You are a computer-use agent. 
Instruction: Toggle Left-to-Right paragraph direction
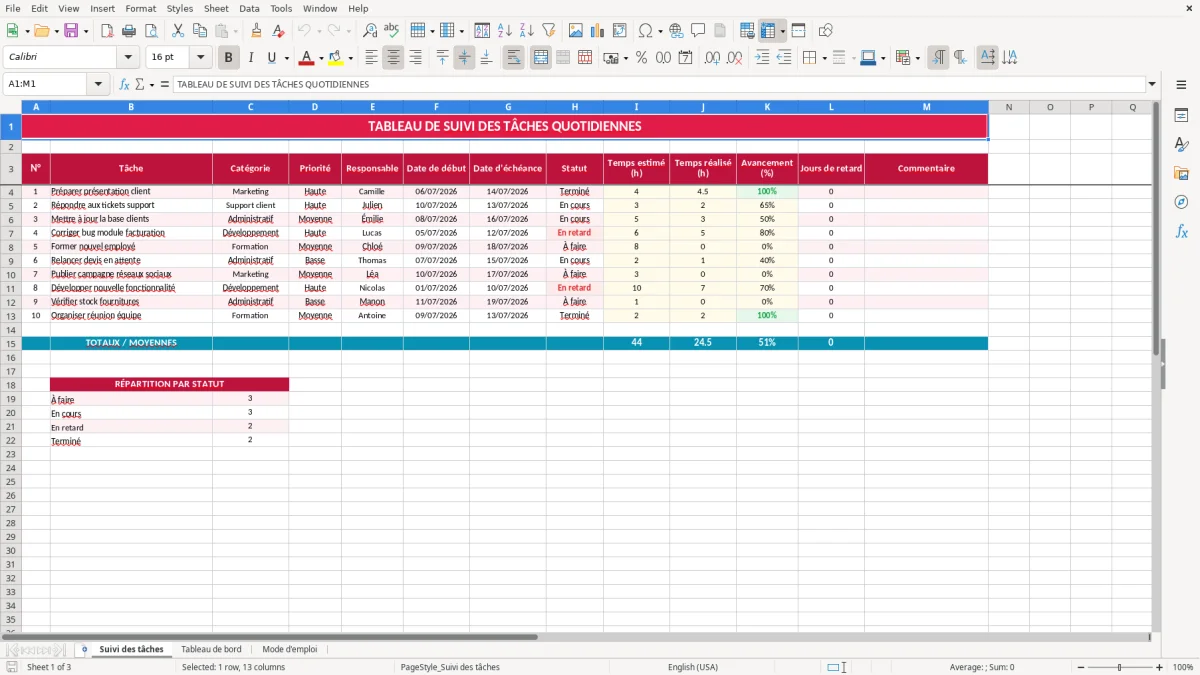(x=938, y=58)
